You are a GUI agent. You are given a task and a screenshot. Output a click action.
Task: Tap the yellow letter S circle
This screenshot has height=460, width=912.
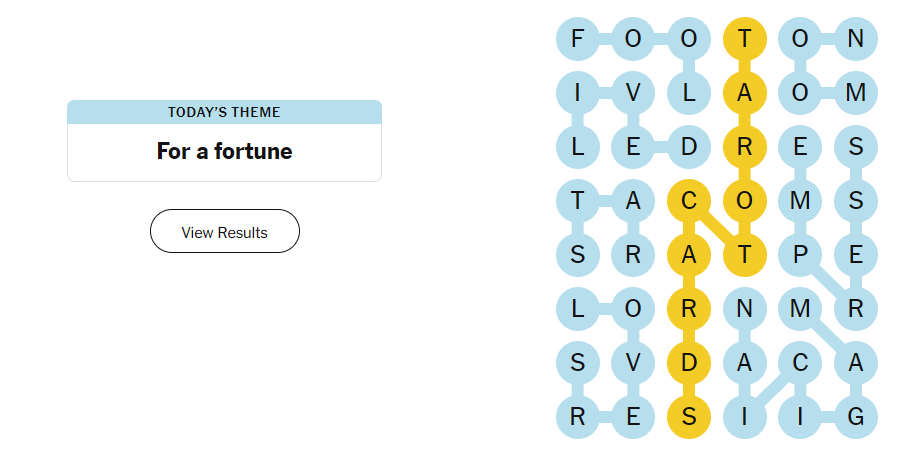point(688,416)
